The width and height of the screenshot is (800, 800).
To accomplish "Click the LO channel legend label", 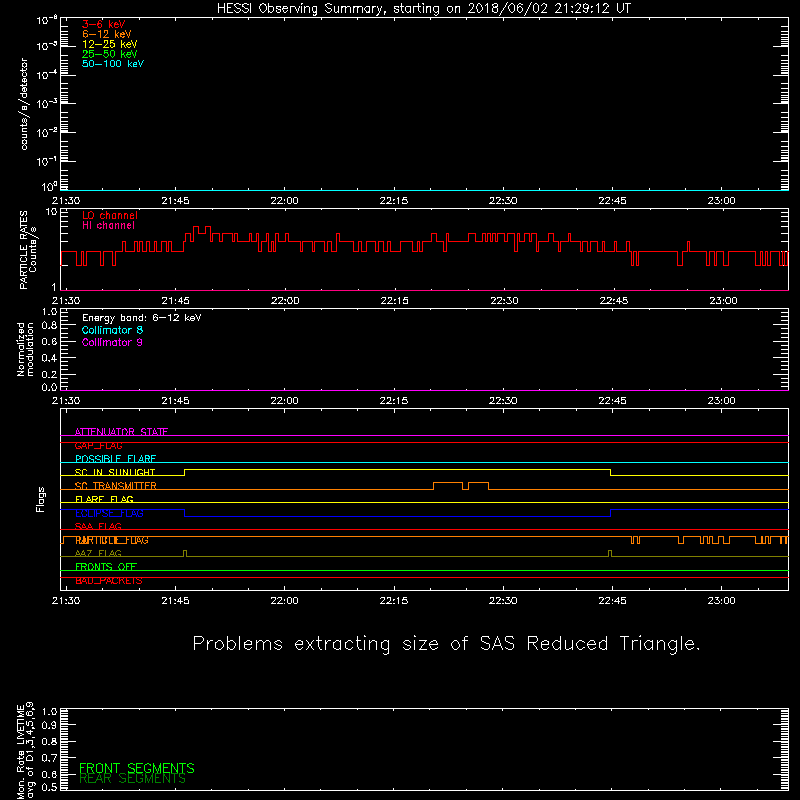I will click(110, 215).
